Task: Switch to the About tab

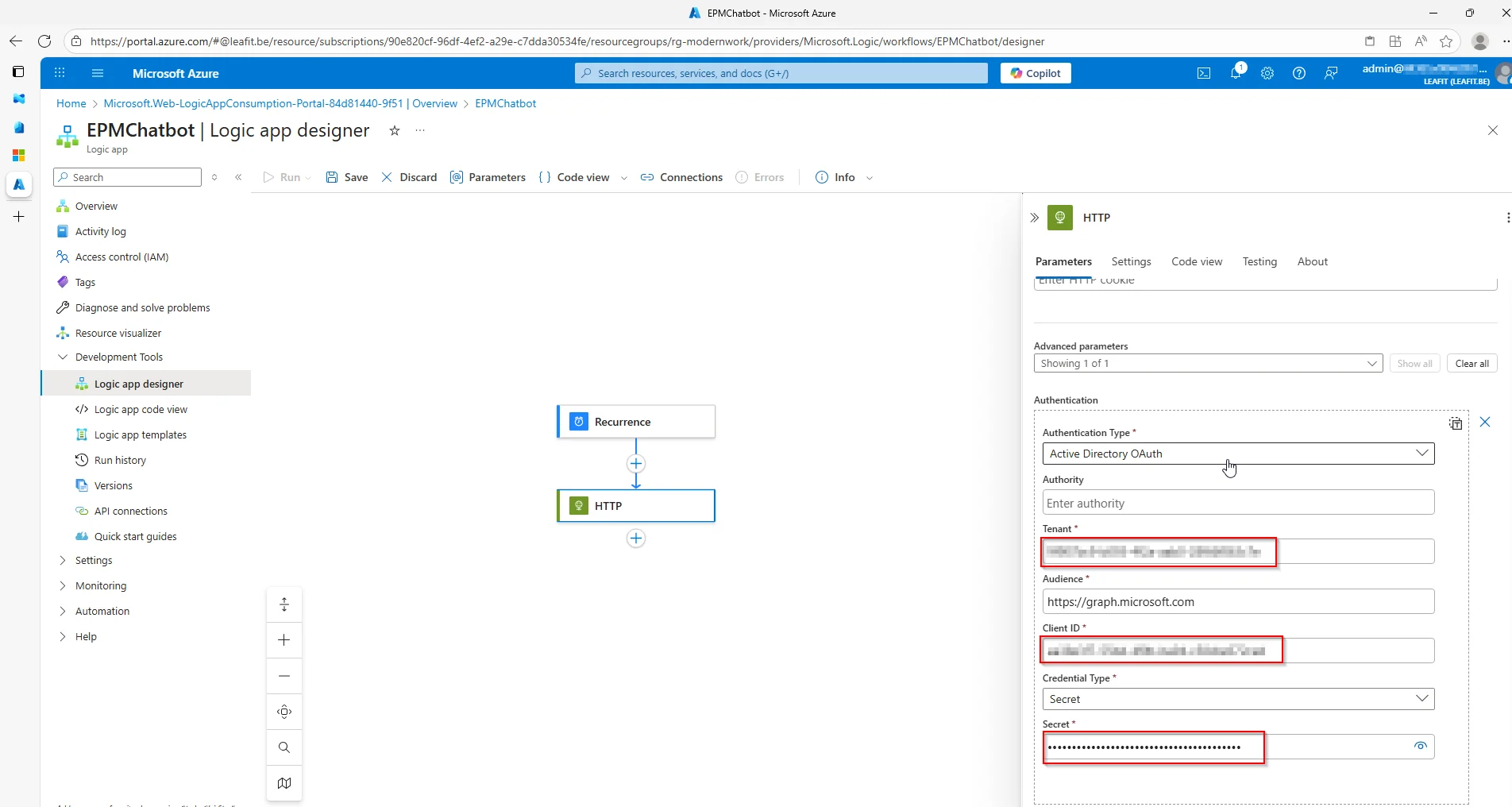Action: (1312, 261)
